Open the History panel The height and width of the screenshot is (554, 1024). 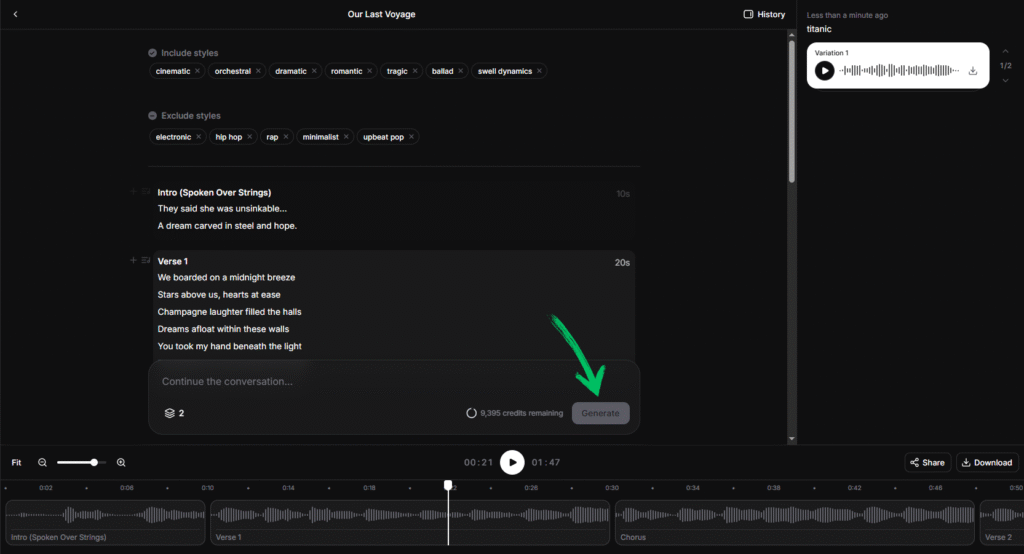point(764,14)
